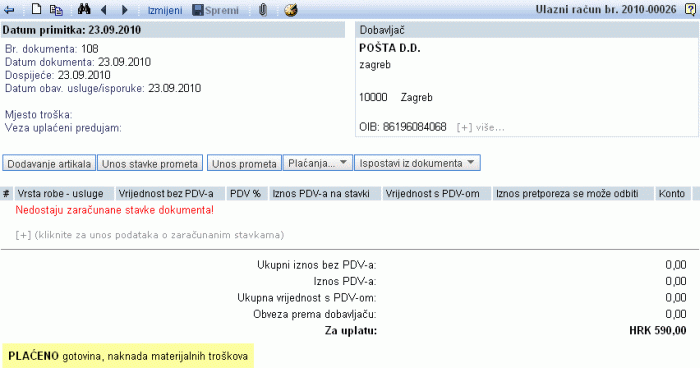Click the Ukupni iznos bez PDV-a label

pos(317,265)
